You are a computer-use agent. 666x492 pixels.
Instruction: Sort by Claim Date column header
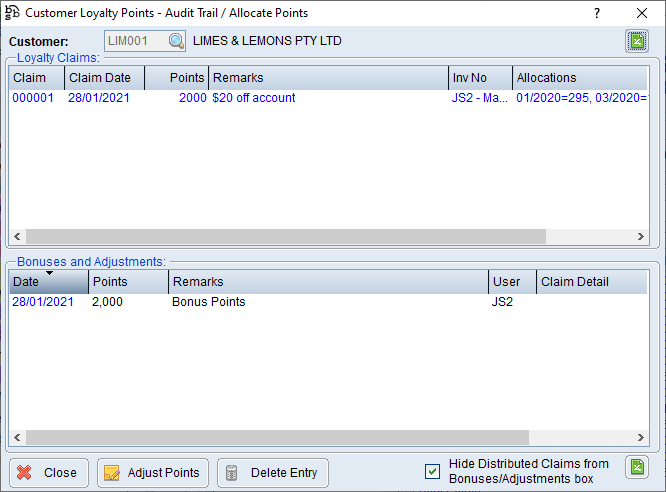104,78
